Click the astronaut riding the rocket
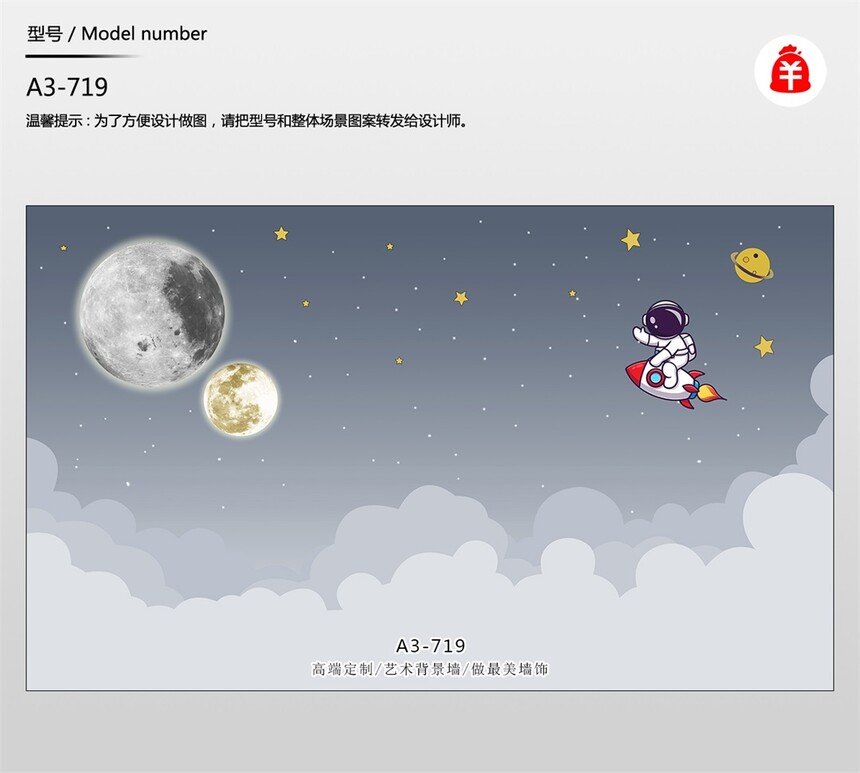The height and width of the screenshot is (773, 860). coord(665,341)
